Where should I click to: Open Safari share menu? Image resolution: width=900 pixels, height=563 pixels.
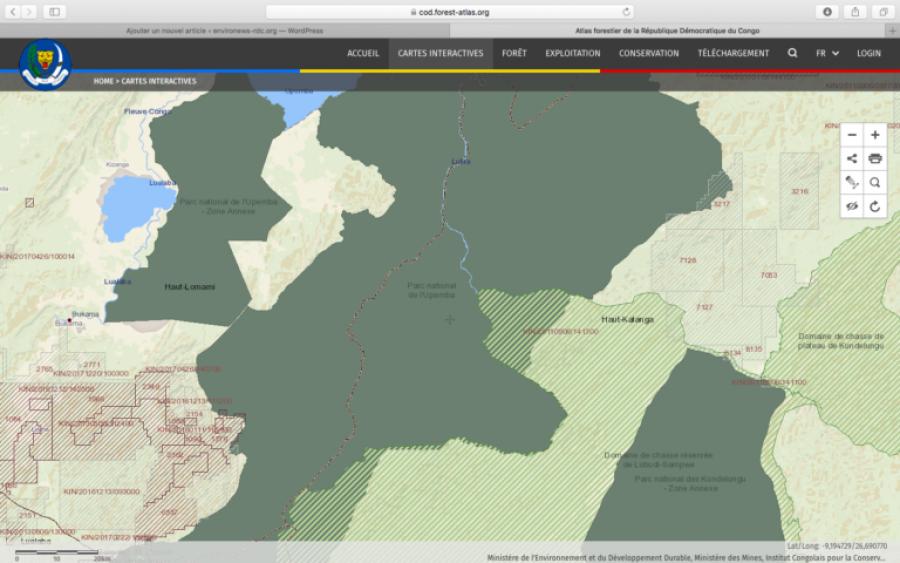(x=856, y=12)
